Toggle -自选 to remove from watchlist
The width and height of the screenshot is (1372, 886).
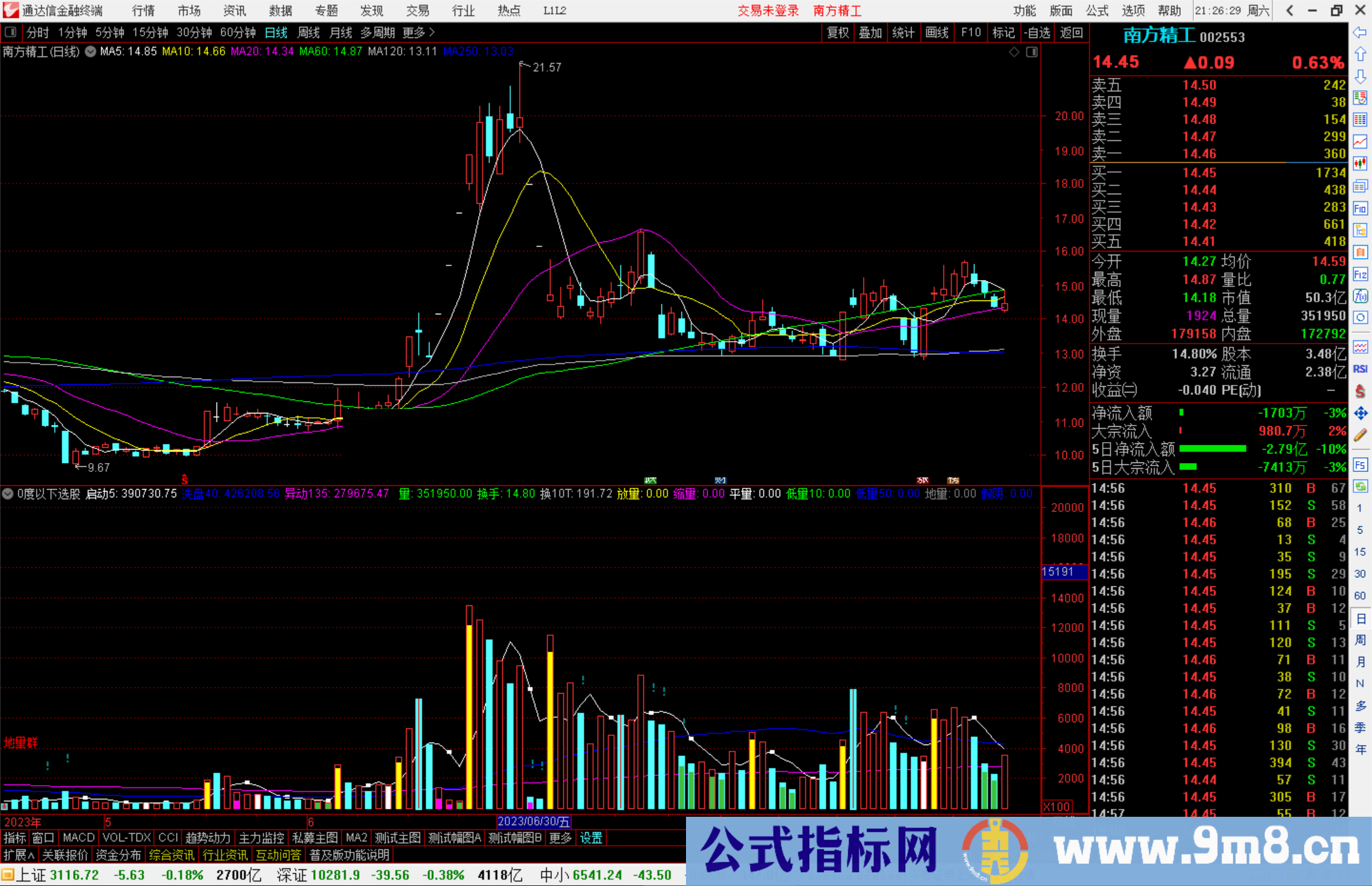point(1038,32)
